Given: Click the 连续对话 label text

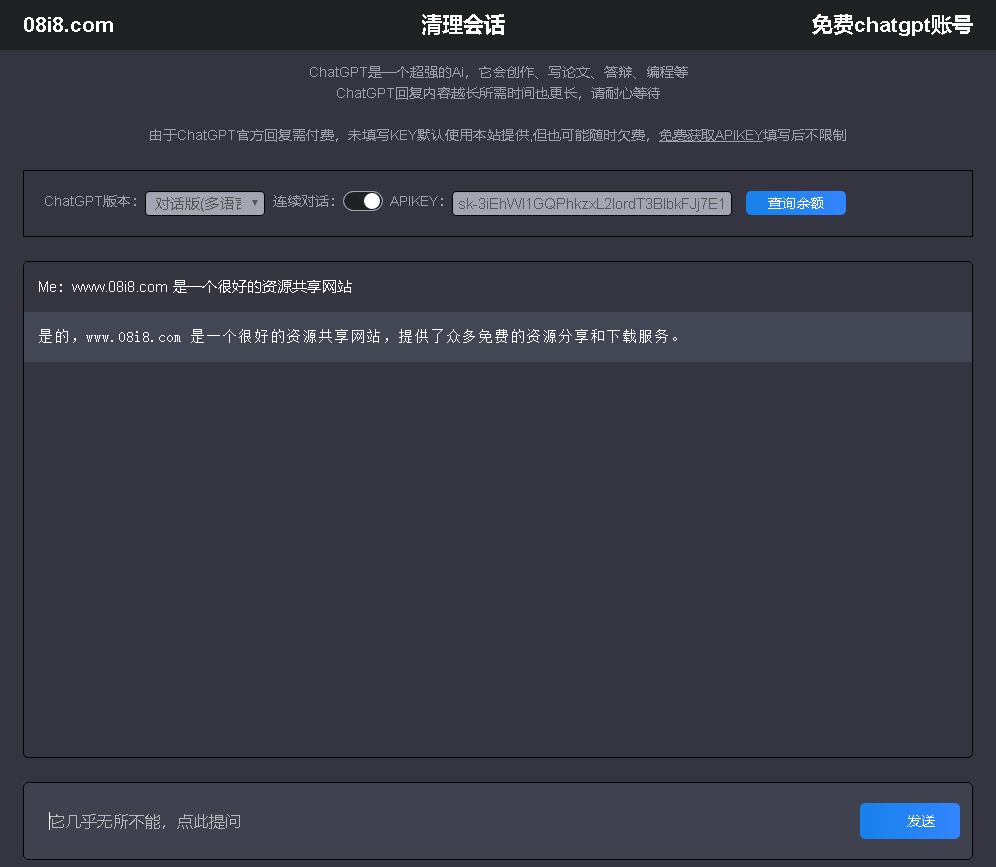Looking at the screenshot, I should click(x=302, y=200).
